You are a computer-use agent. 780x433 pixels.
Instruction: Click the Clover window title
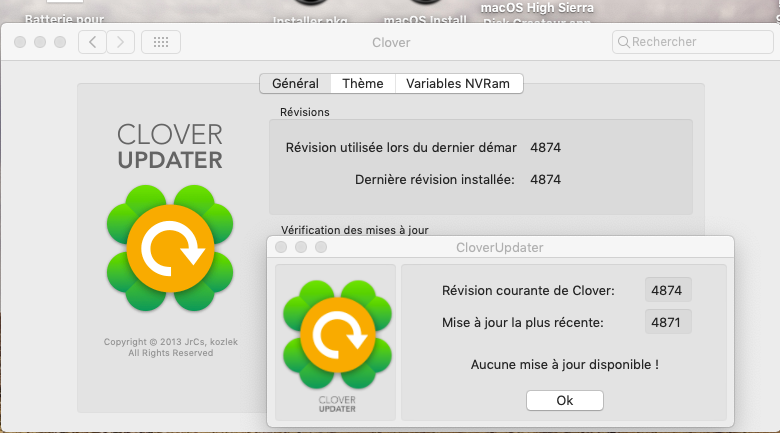click(x=391, y=43)
